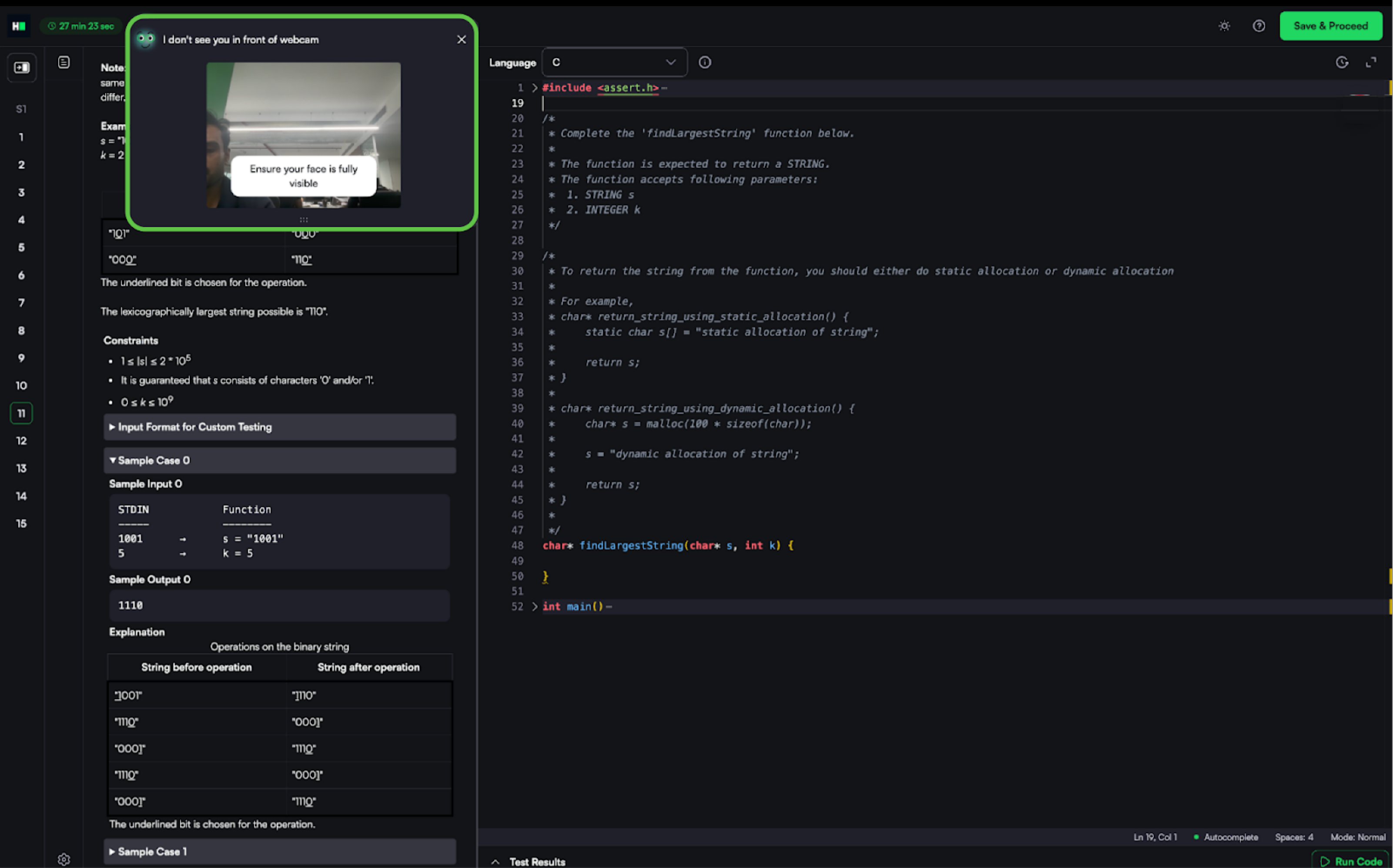Open the C language dropdown
Image resolution: width=1393 pixels, height=868 pixels.
coord(614,63)
